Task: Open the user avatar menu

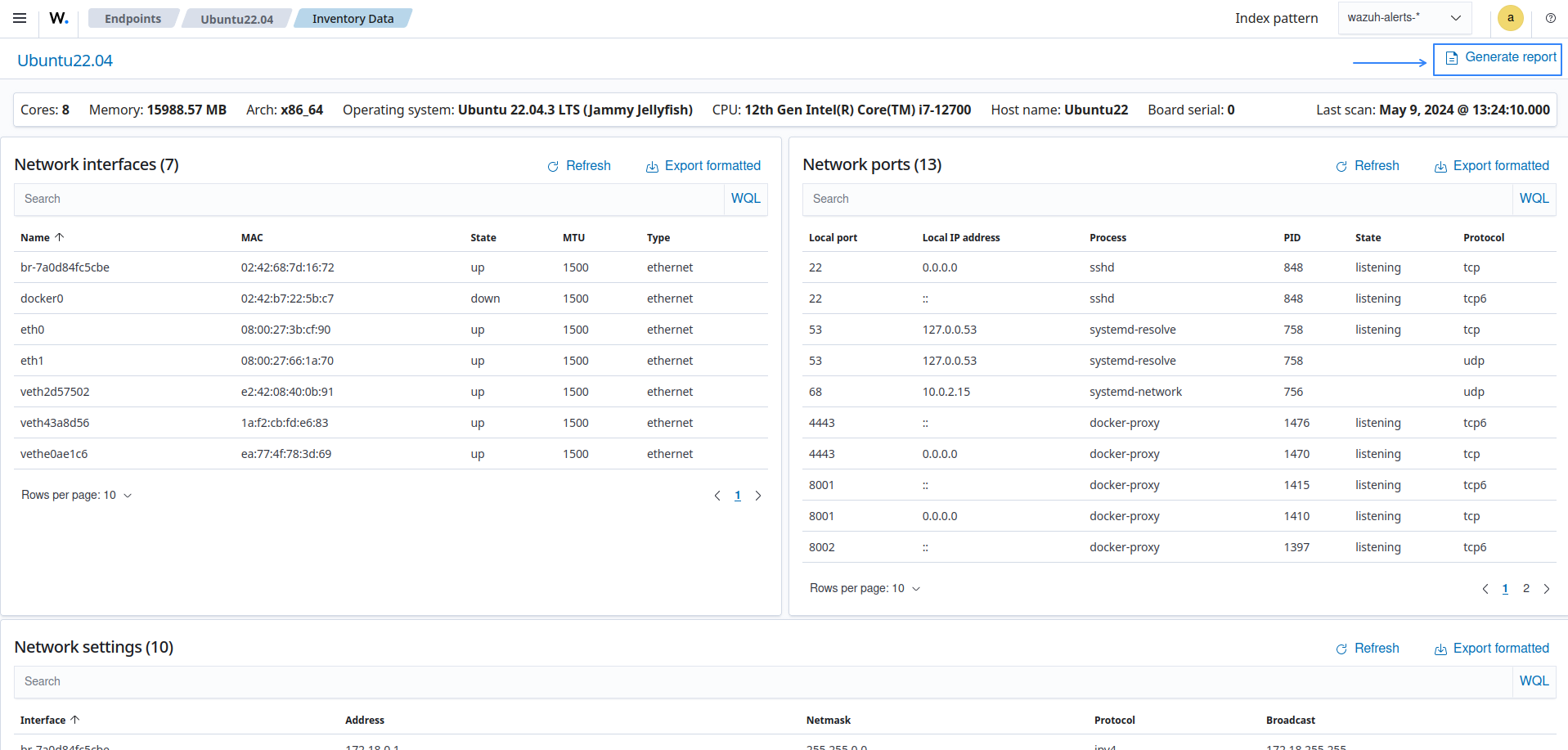Action: pos(1510,18)
